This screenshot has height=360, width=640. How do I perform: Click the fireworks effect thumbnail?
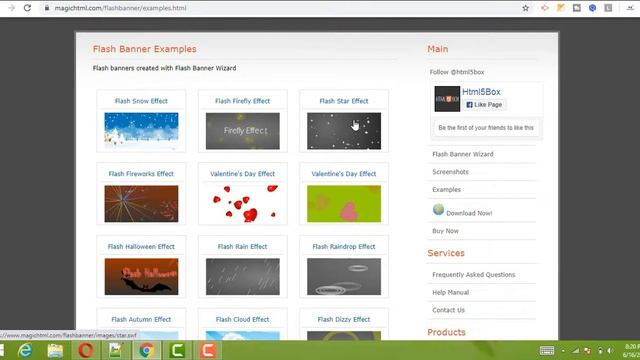(x=141, y=204)
